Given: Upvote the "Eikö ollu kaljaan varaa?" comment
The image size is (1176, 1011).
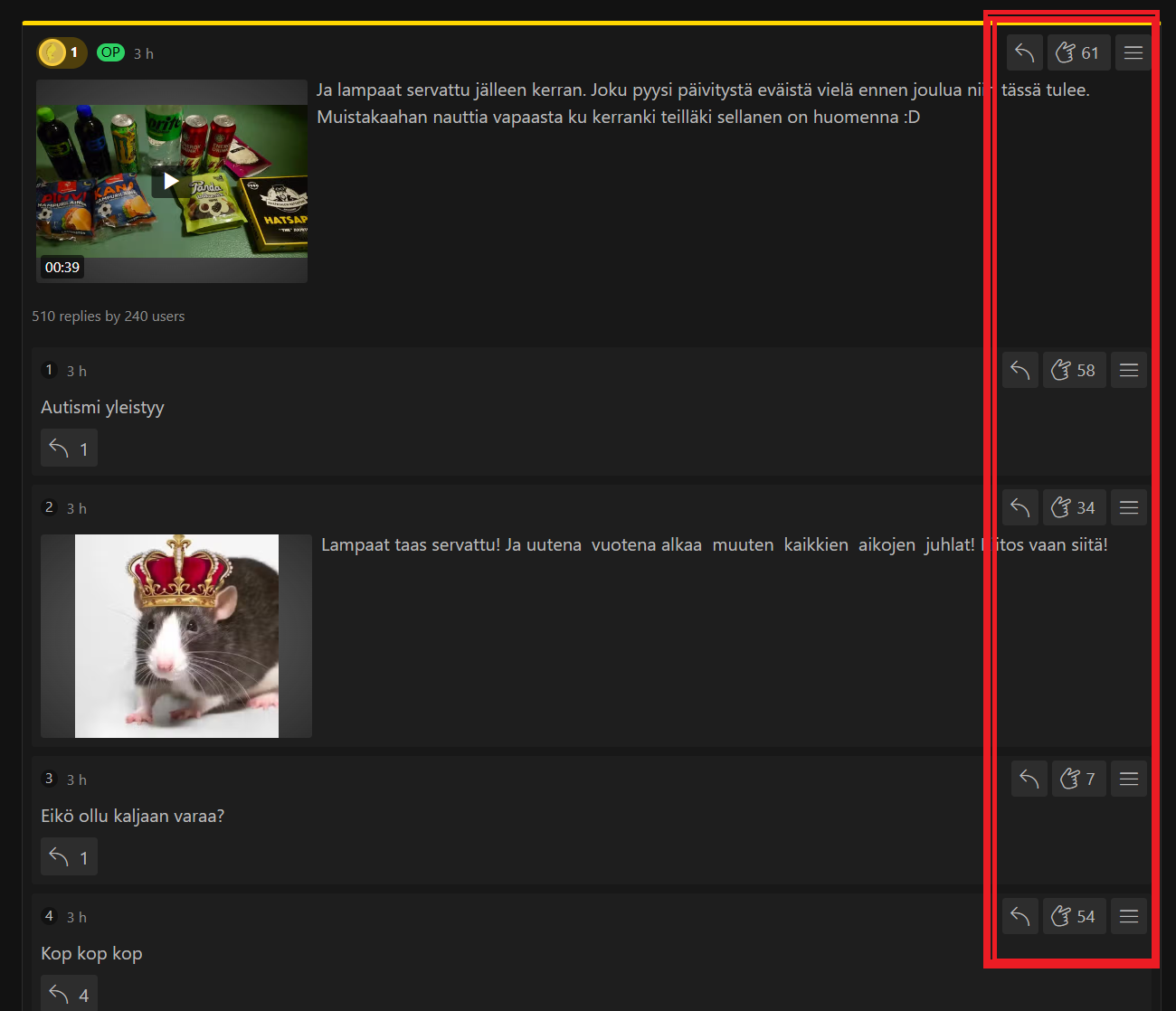Looking at the screenshot, I should 1078,780.
